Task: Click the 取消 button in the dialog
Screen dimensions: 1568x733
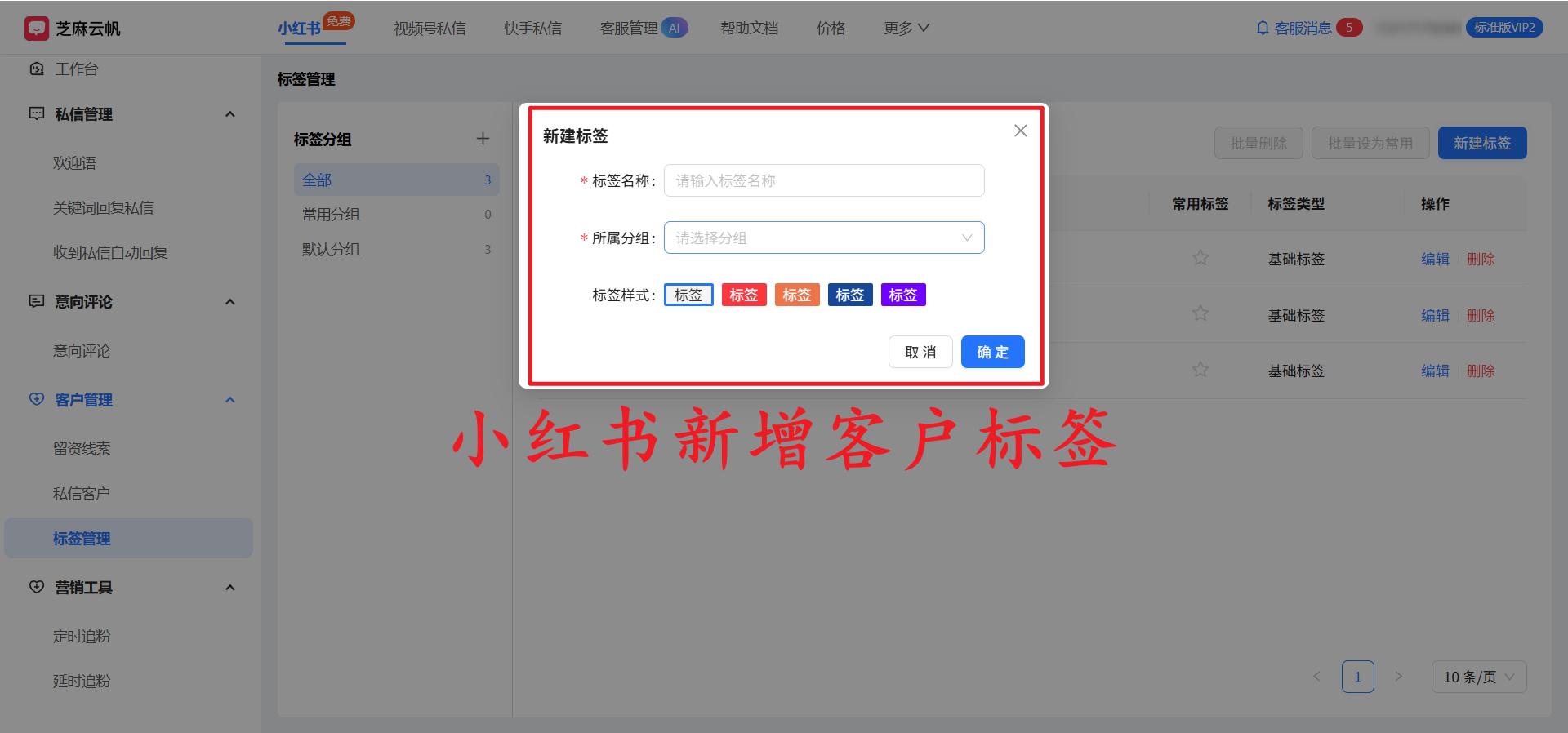Action: [920, 352]
